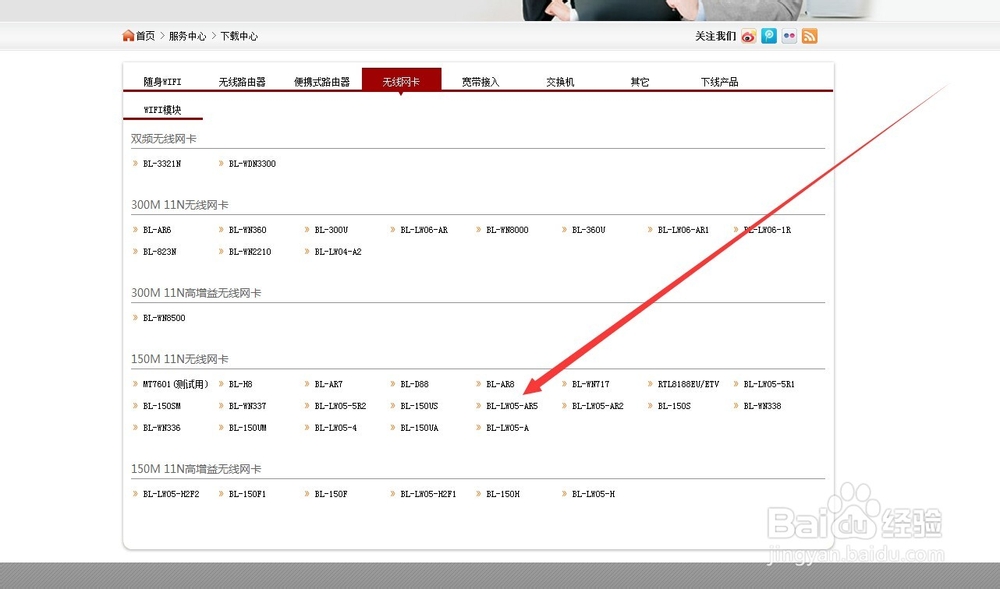Open the BL-D88 product link
The image size is (1000, 589).
click(x=415, y=384)
